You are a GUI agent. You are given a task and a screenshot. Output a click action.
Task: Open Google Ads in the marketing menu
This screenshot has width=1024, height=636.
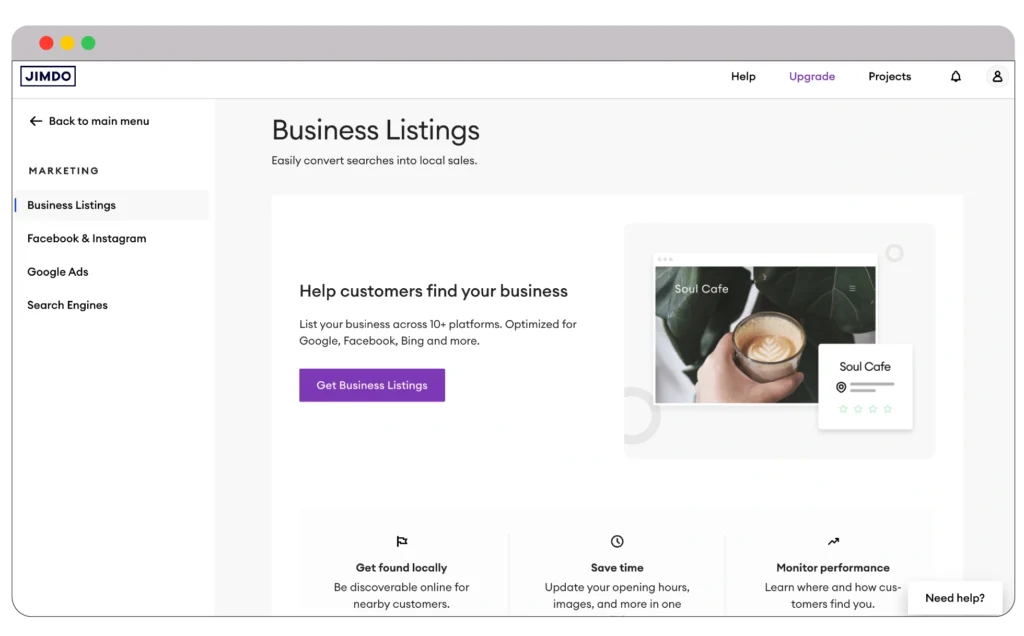point(58,272)
